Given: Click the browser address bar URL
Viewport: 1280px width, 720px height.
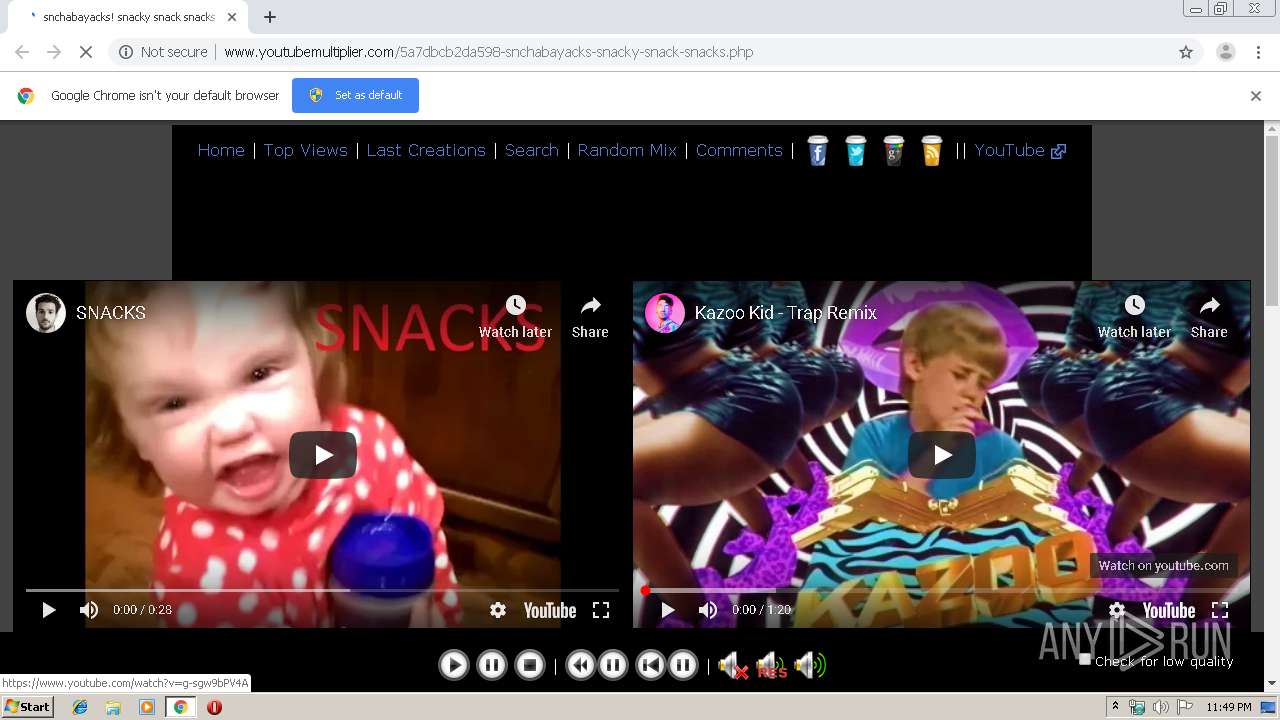Looking at the screenshot, I should coord(489,52).
